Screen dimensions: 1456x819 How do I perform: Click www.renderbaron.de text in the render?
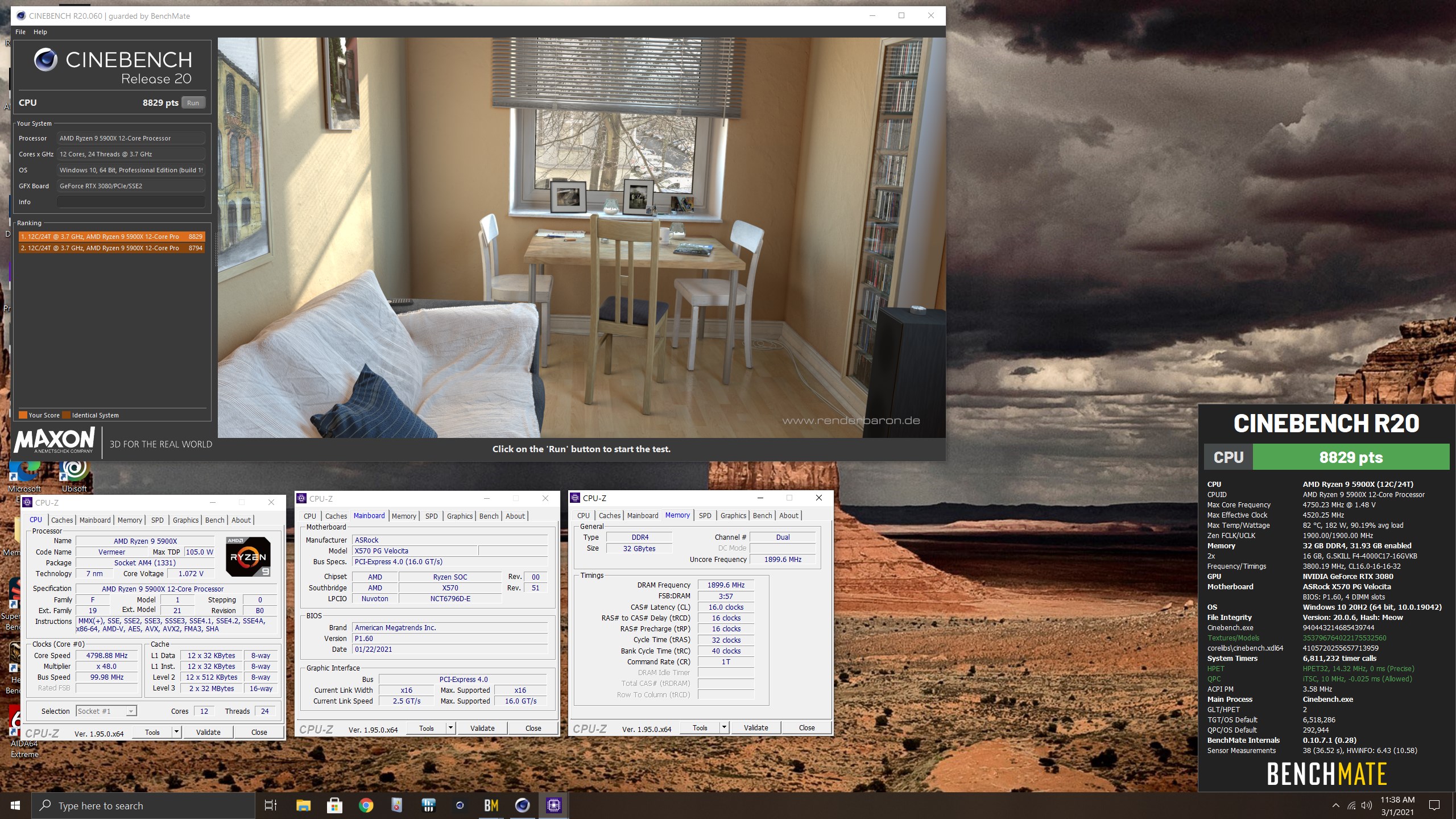(x=851, y=421)
